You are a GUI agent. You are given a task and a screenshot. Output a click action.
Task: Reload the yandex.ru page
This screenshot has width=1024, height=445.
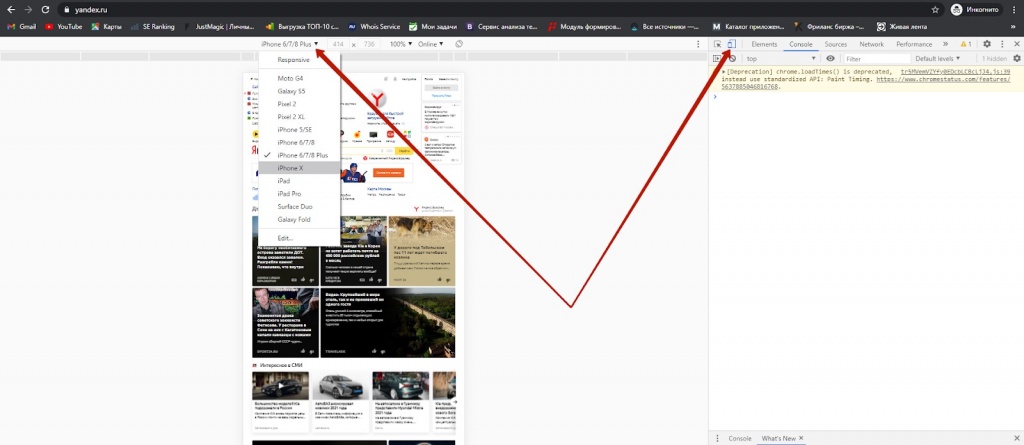pos(45,10)
